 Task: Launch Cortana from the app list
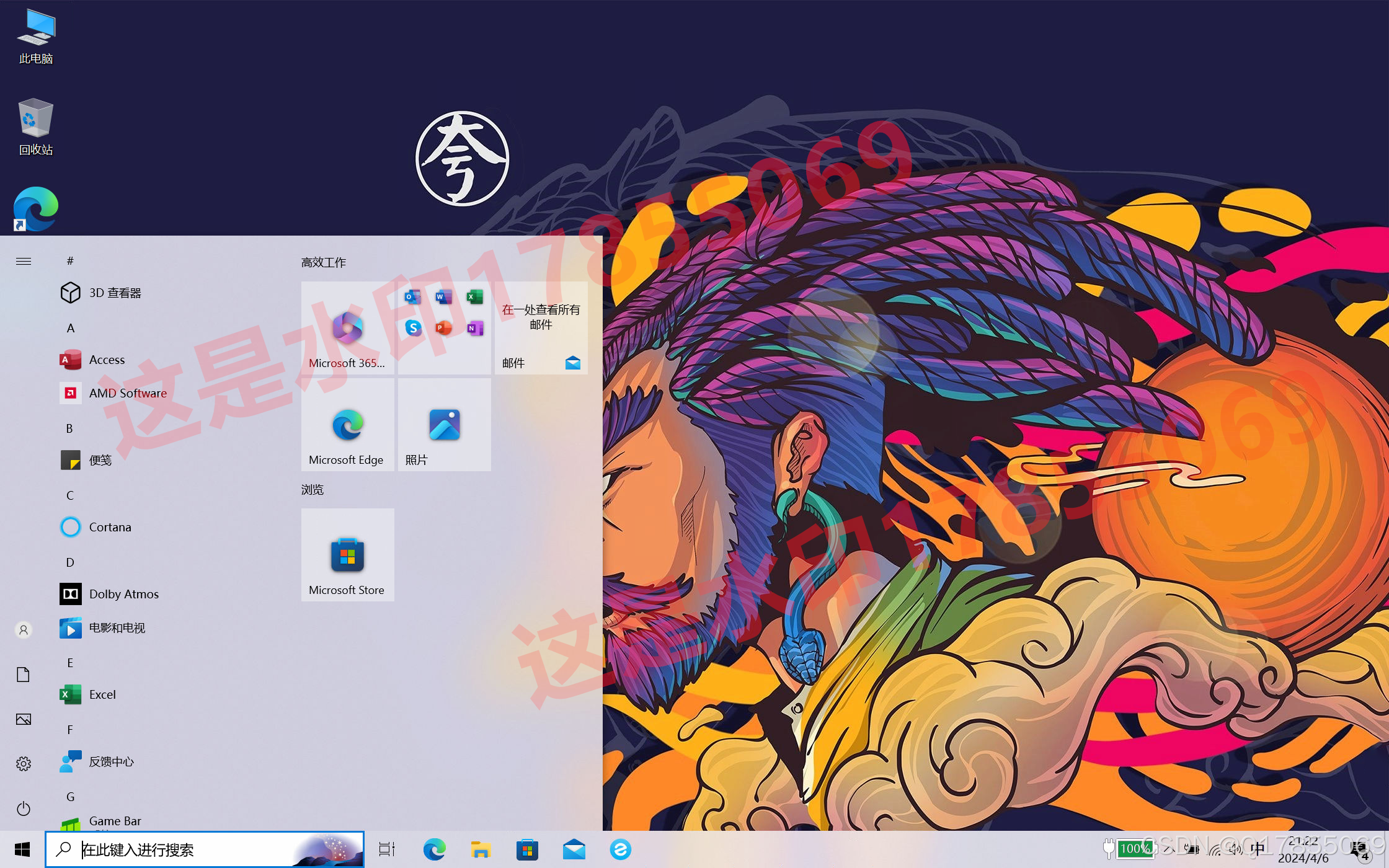pyautogui.click(x=109, y=527)
